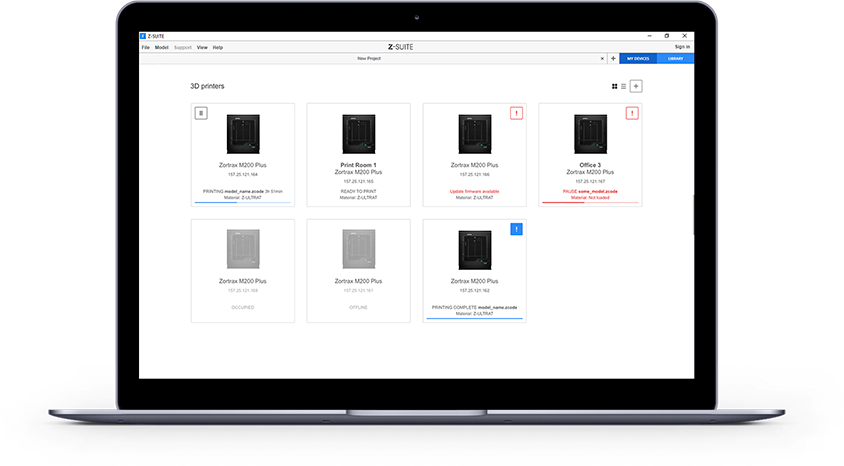Open the View menu
844x466 pixels.
(x=202, y=47)
